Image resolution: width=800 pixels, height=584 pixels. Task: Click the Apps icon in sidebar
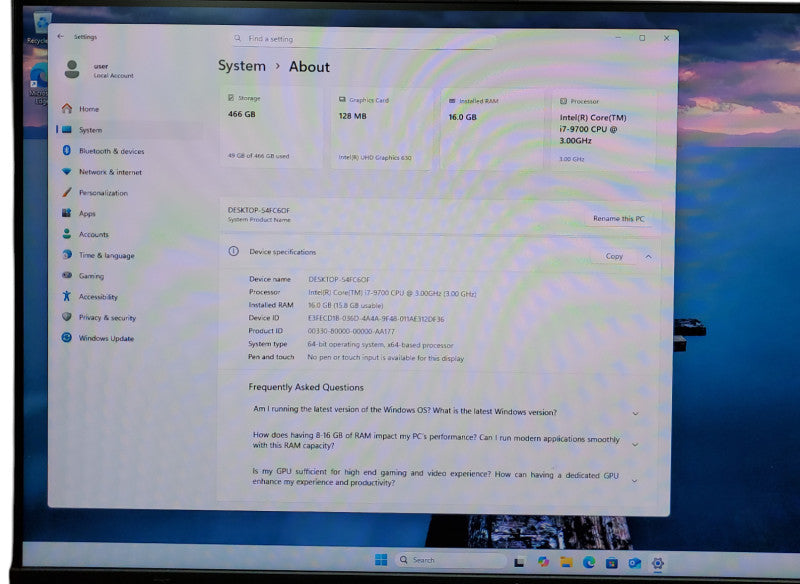(66, 213)
